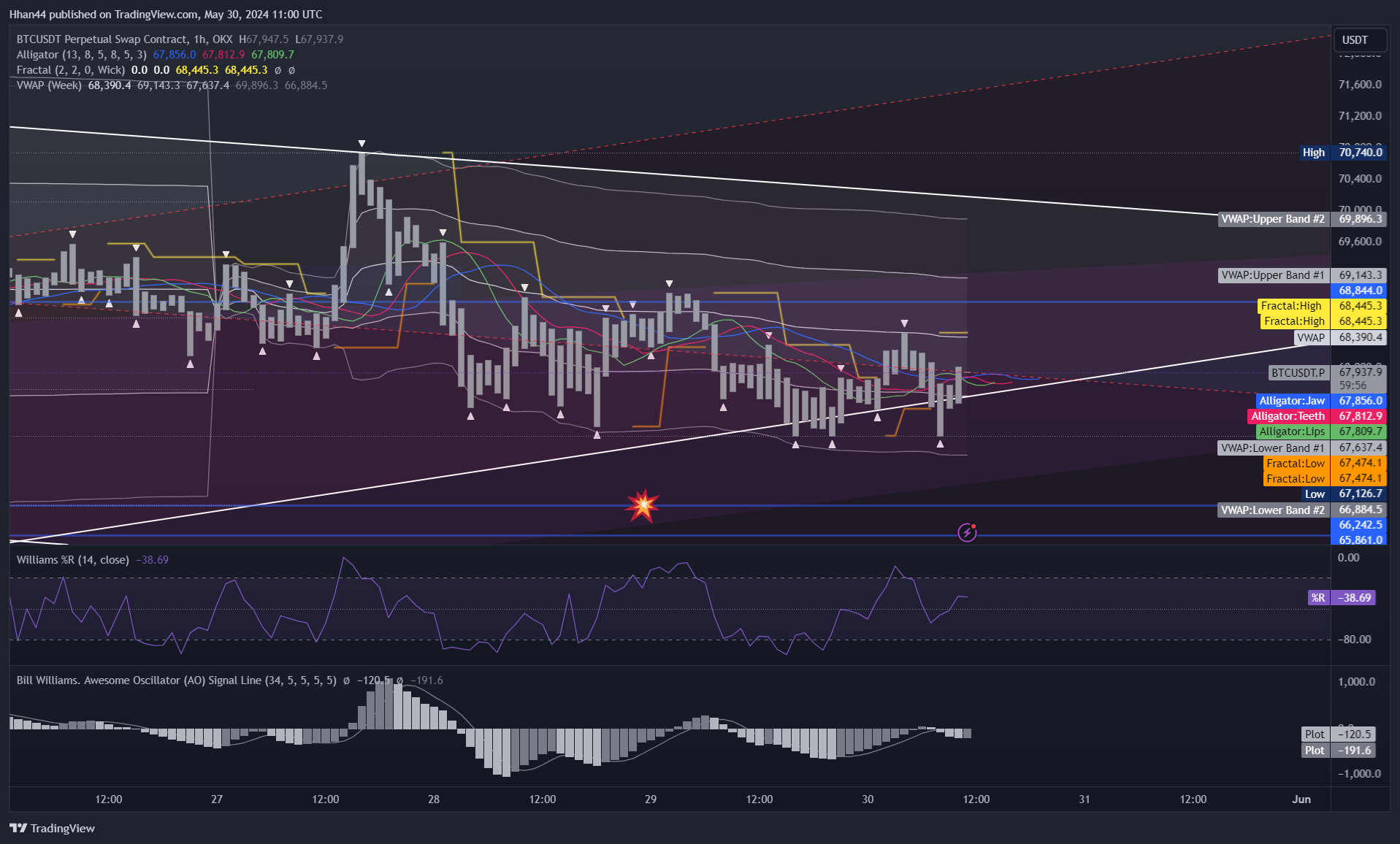1400x844 pixels.
Task: Click the Alligator Lips value 67,809.7 in legend
Action: coord(273,55)
